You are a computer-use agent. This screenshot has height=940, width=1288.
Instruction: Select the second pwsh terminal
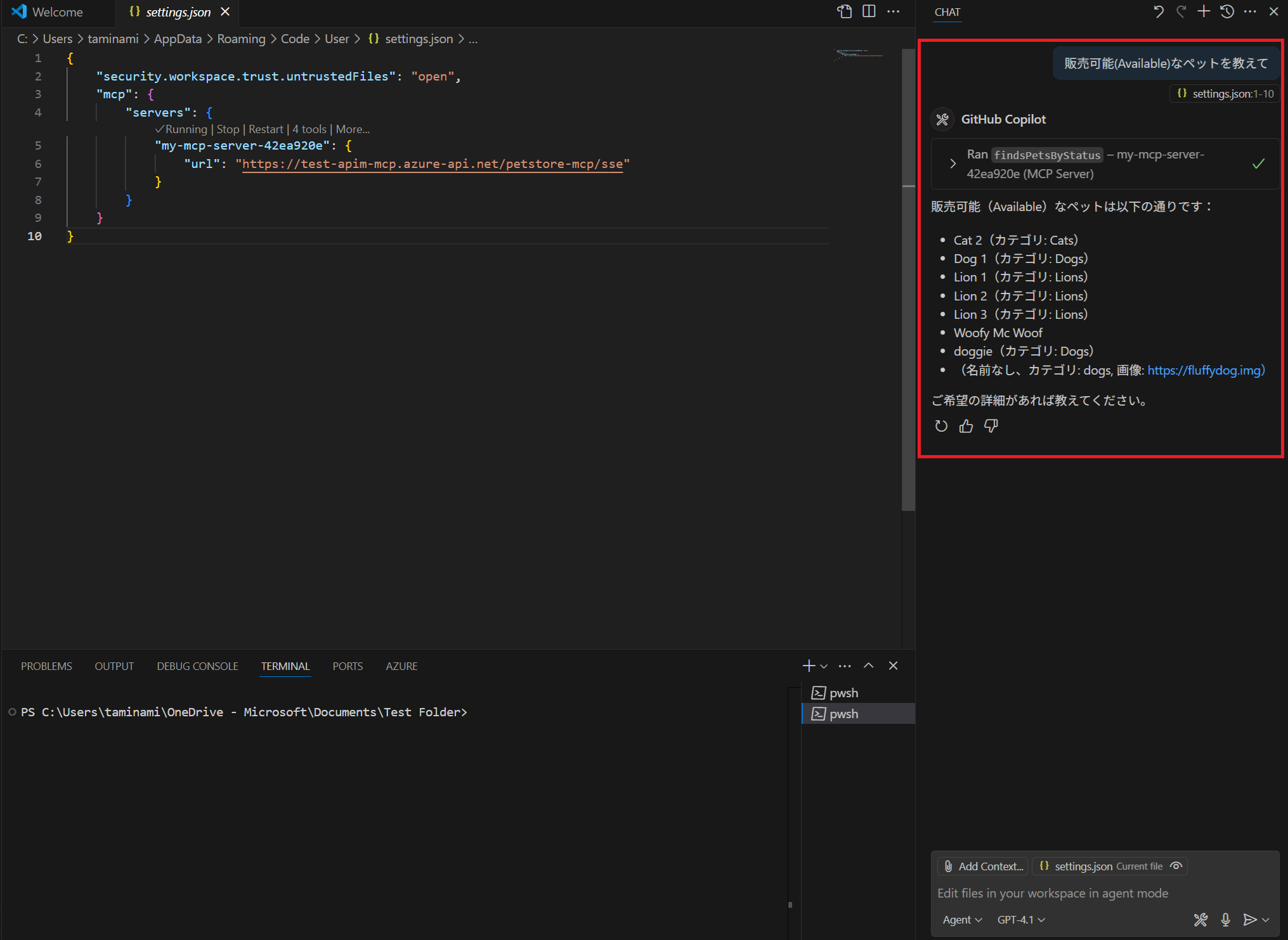pyautogui.click(x=857, y=714)
